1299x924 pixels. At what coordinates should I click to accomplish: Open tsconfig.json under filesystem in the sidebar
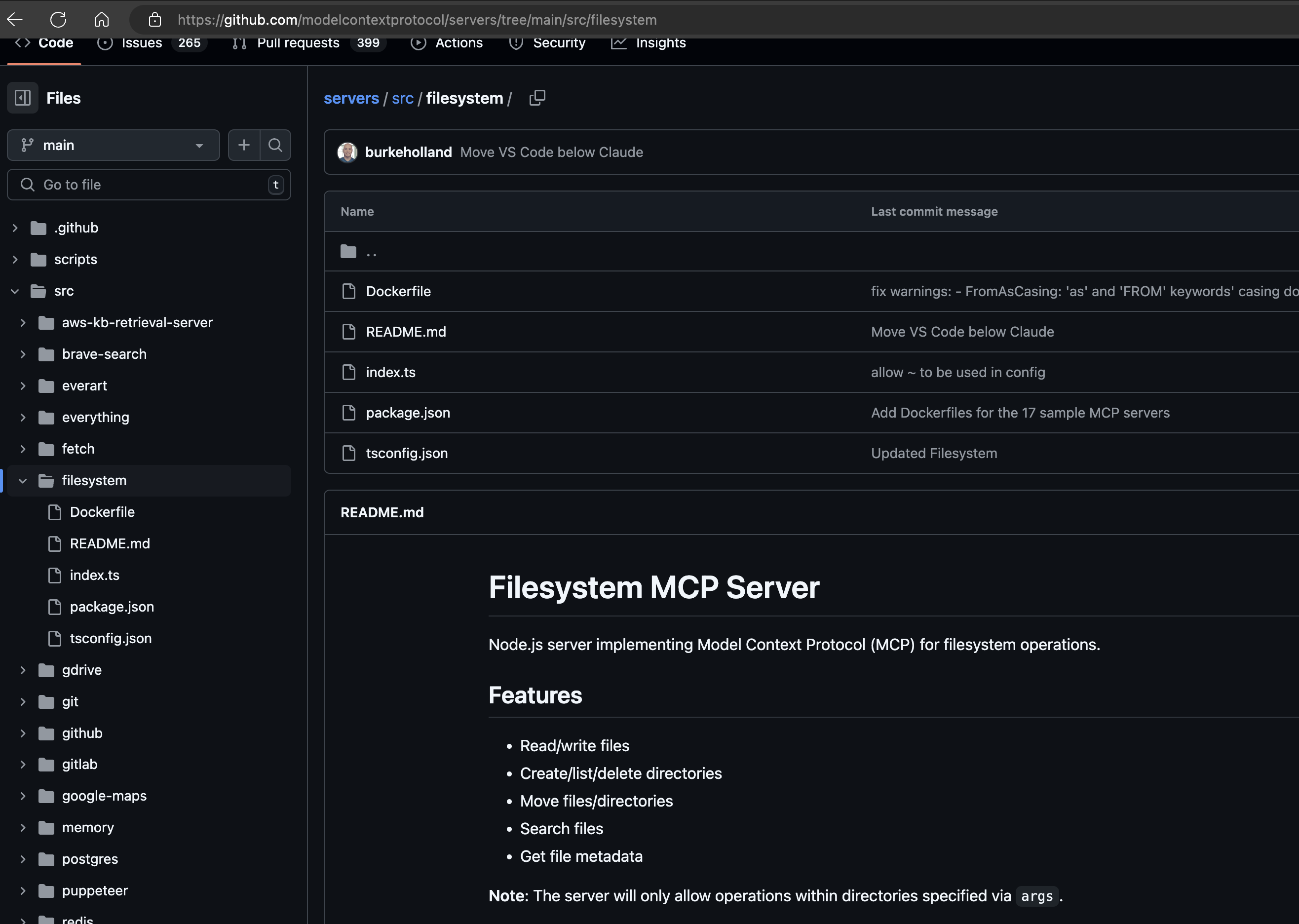coord(111,638)
